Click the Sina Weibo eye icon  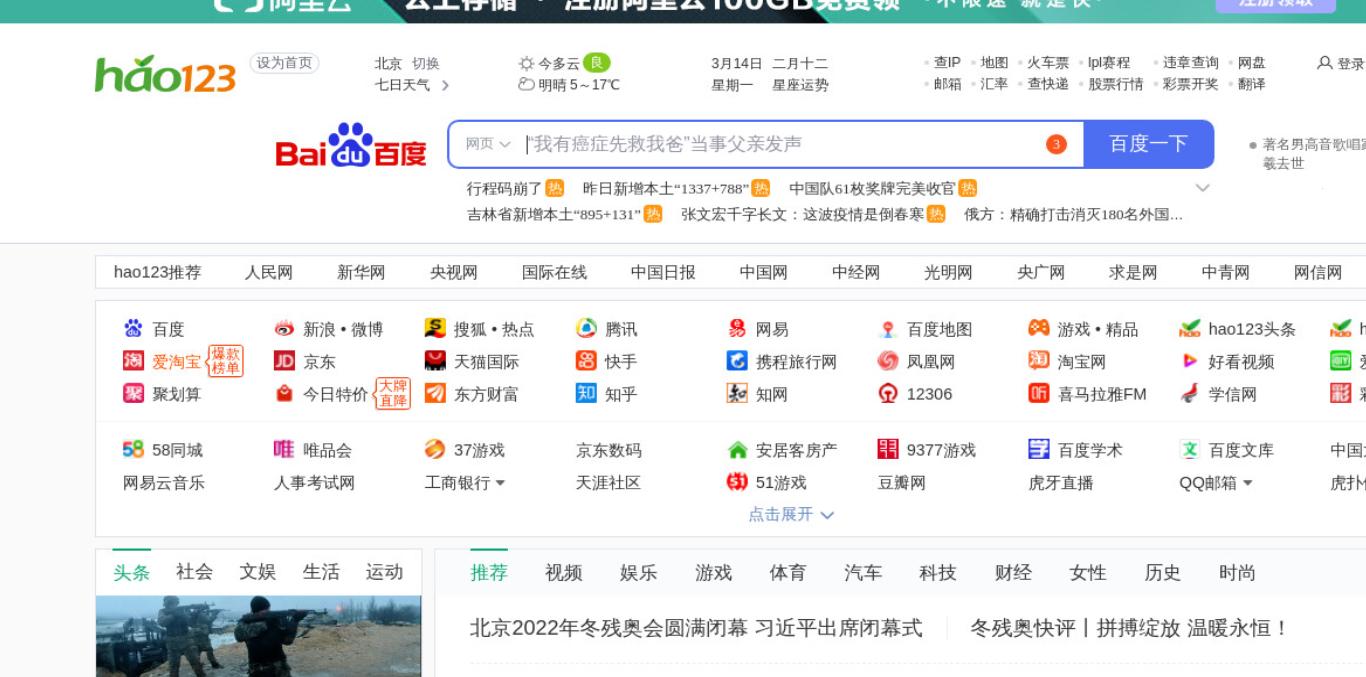pyautogui.click(x=284, y=329)
